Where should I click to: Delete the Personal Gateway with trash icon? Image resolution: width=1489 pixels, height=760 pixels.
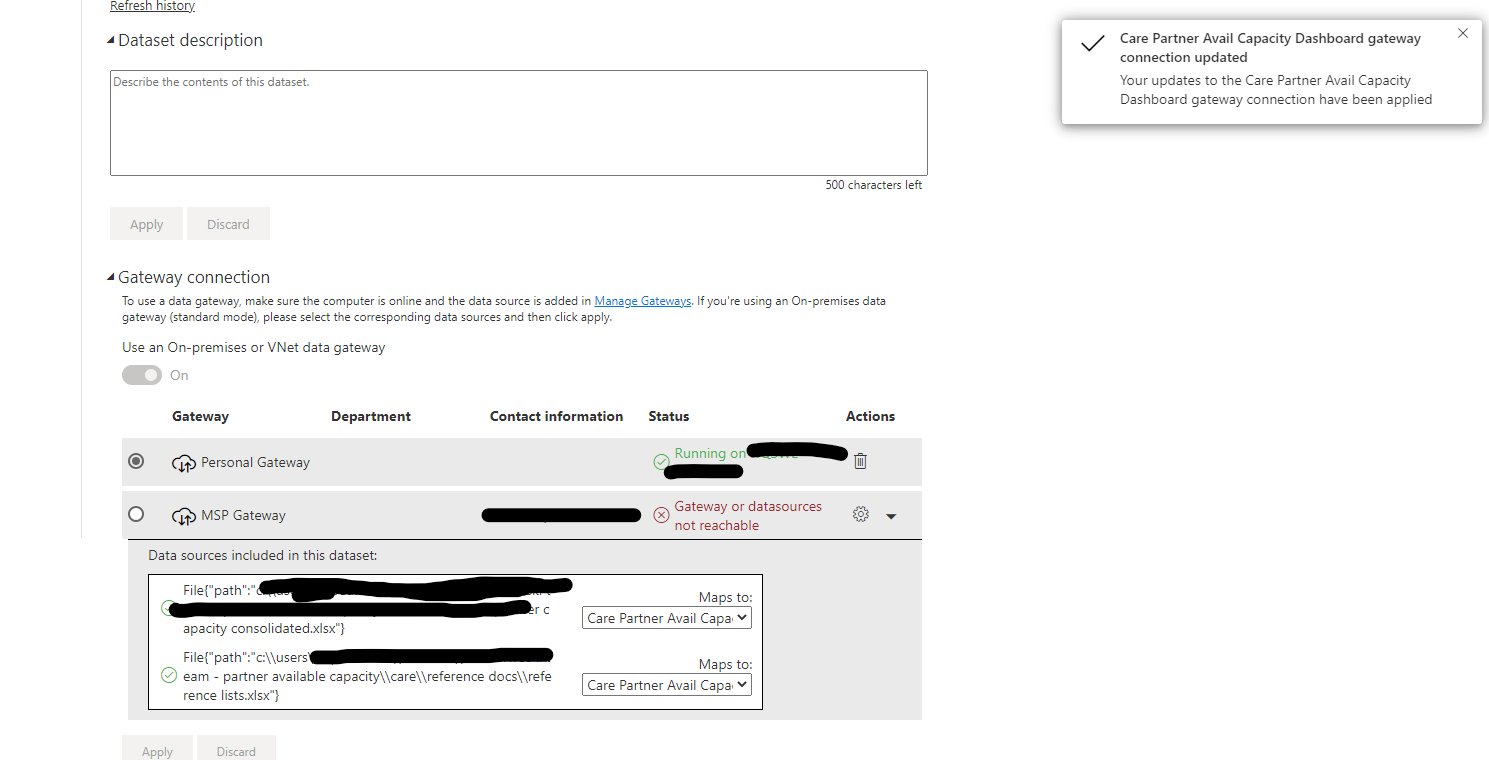860,461
